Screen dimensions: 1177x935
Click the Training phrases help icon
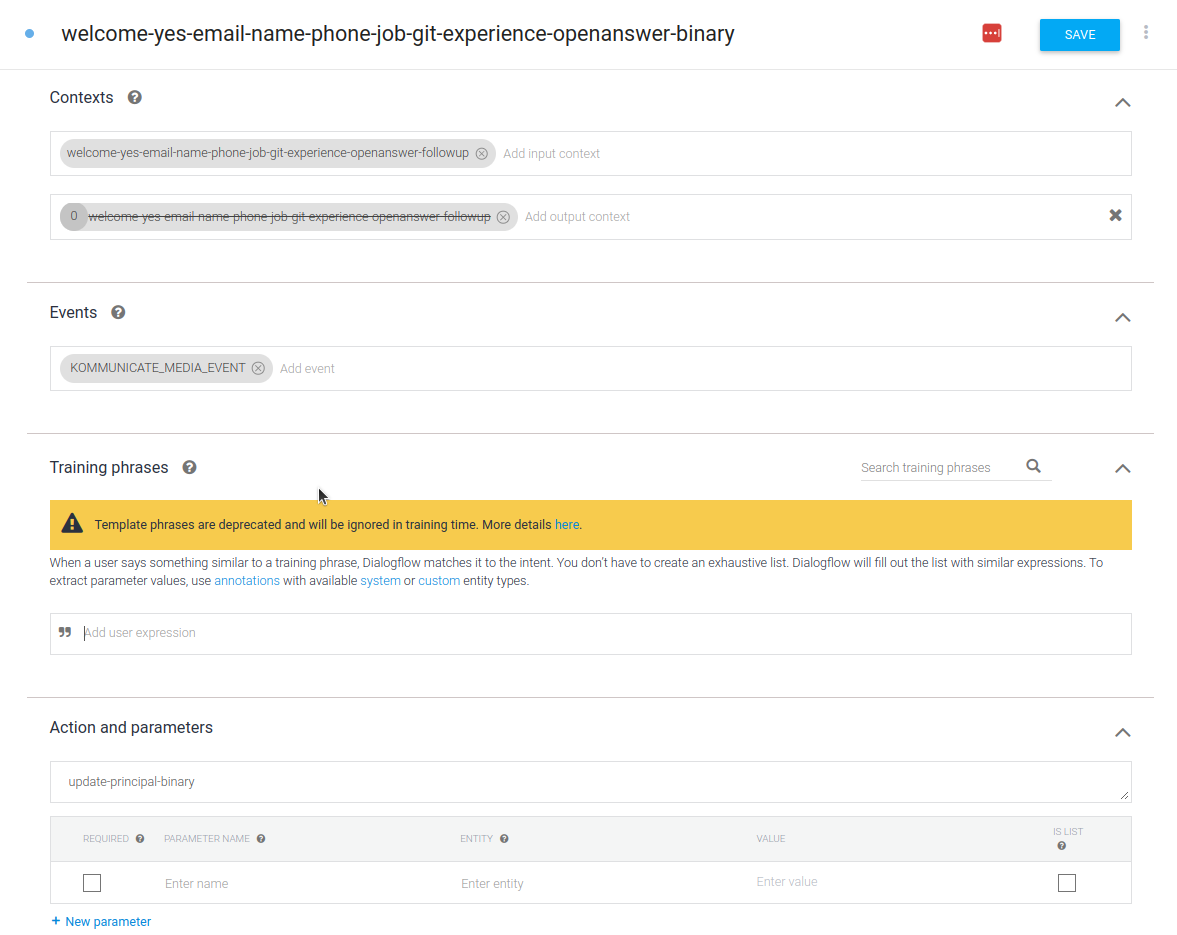tap(189, 468)
